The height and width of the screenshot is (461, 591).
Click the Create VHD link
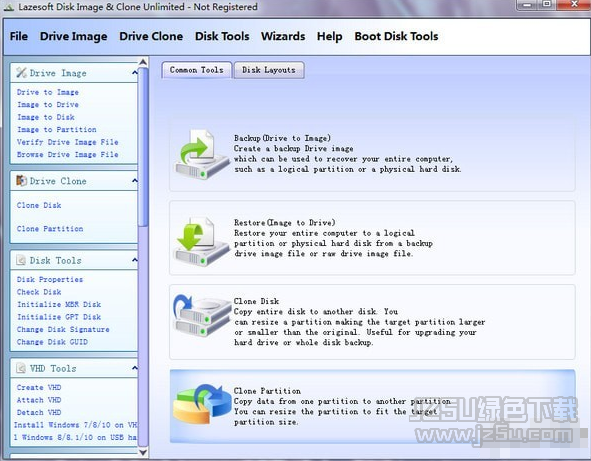pos(39,387)
